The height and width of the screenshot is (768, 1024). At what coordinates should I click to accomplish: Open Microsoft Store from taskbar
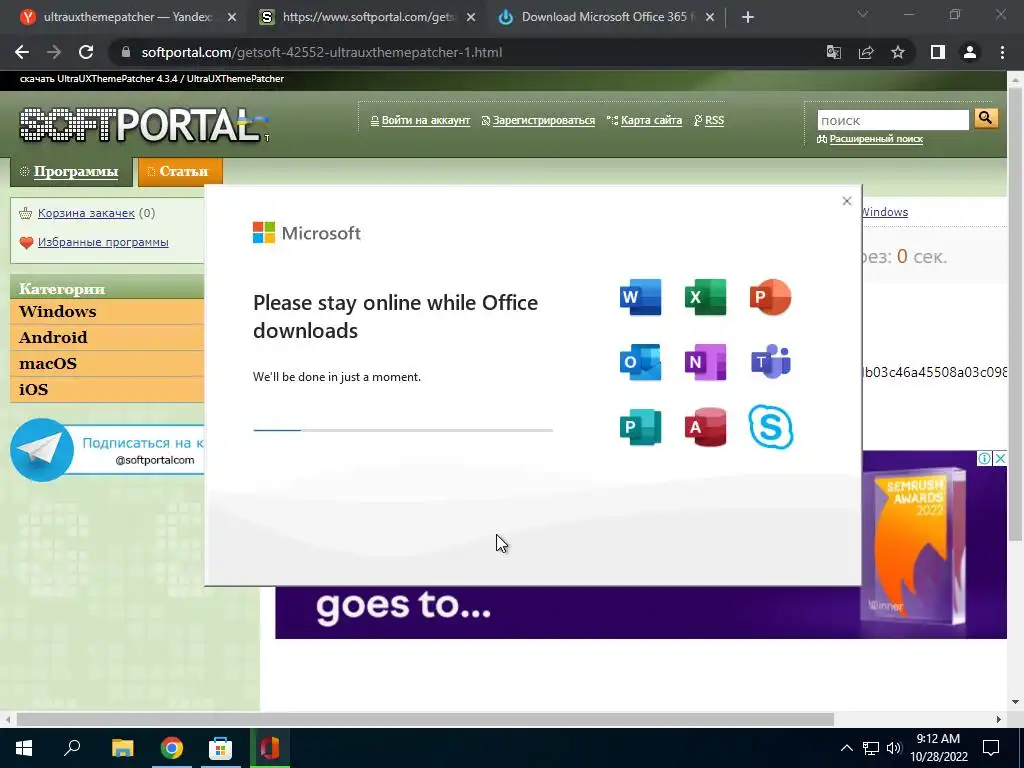coord(220,748)
